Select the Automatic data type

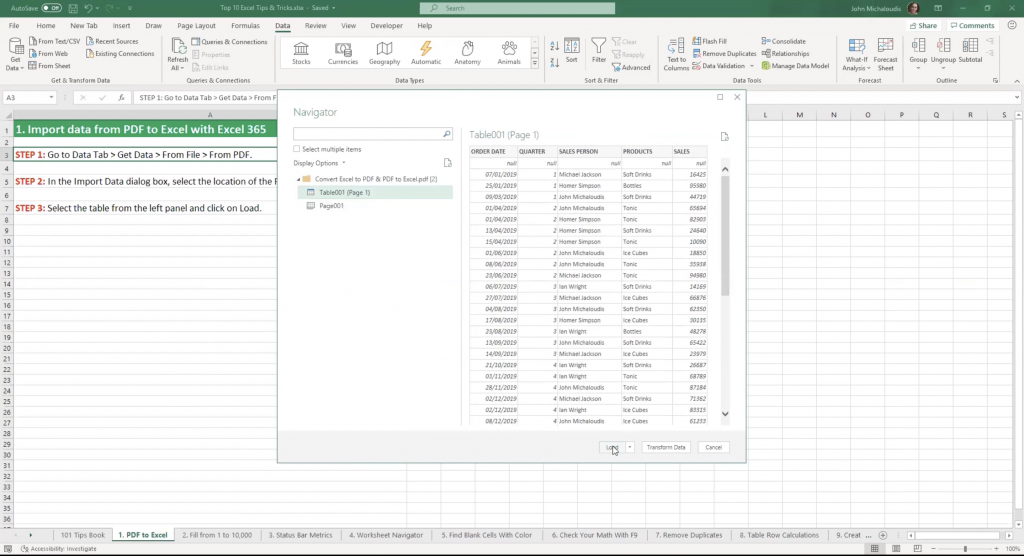[x=426, y=54]
